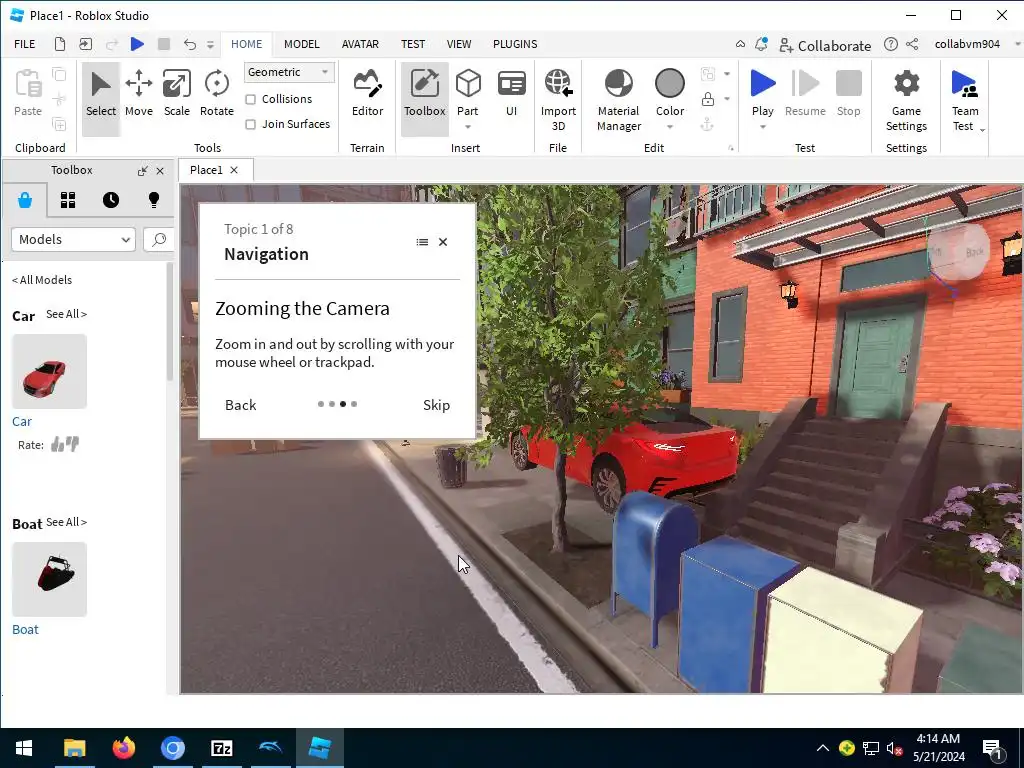This screenshot has height=768, width=1024.
Task: Switch to the VIEW tab
Action: (459, 44)
